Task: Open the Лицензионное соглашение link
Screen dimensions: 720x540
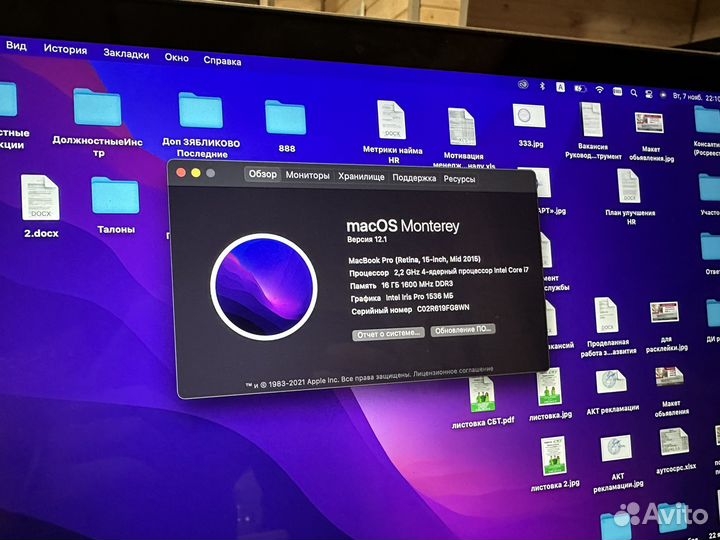Action: tap(453, 371)
